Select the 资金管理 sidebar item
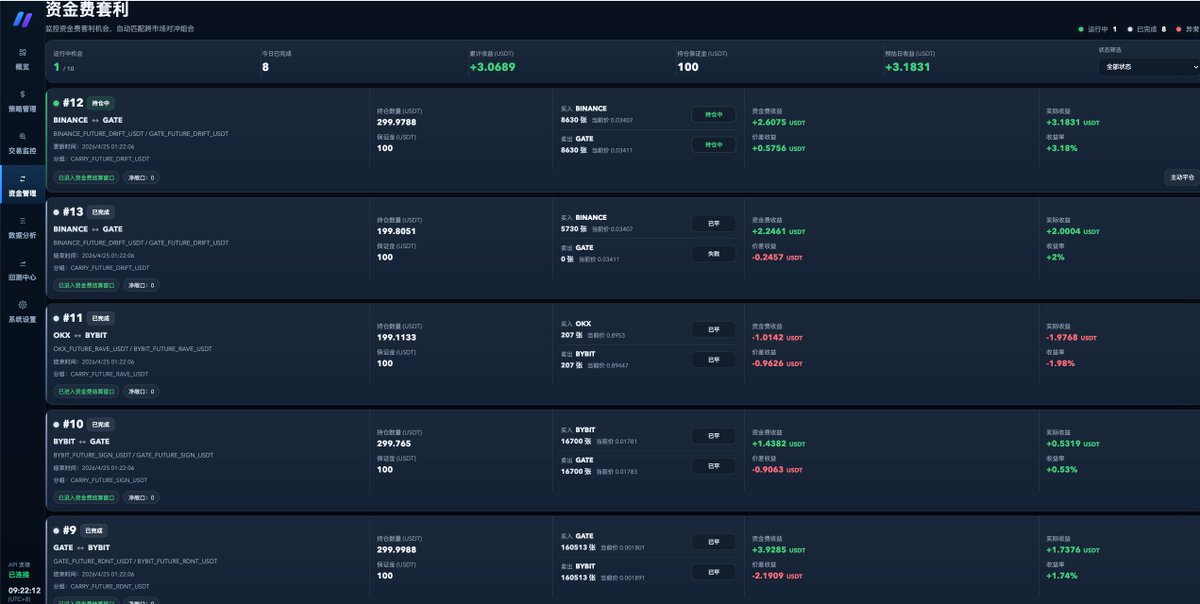Viewport: 1200px width, 604px height. pos(22,185)
